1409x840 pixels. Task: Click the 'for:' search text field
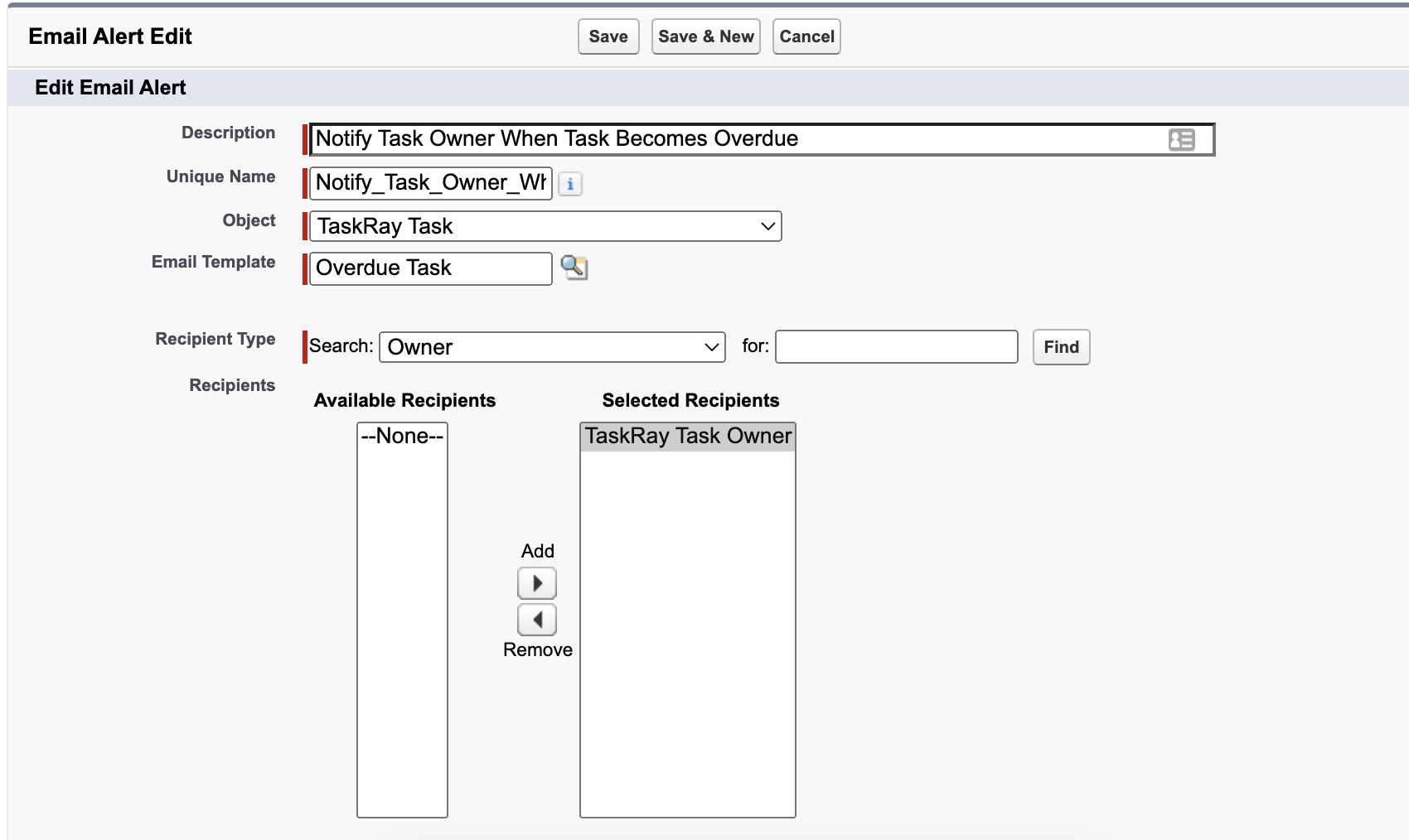[x=897, y=347]
